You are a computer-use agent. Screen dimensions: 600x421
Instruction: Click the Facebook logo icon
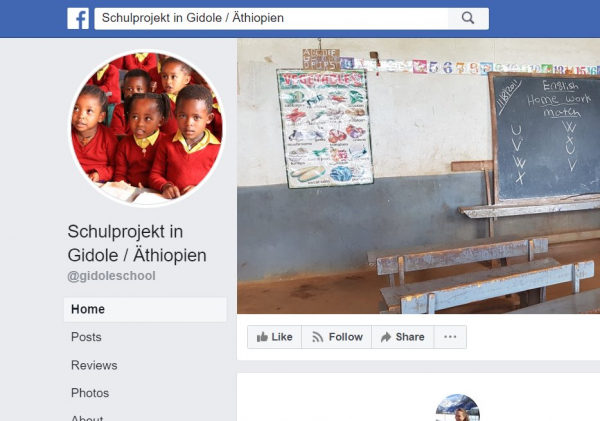click(78, 18)
